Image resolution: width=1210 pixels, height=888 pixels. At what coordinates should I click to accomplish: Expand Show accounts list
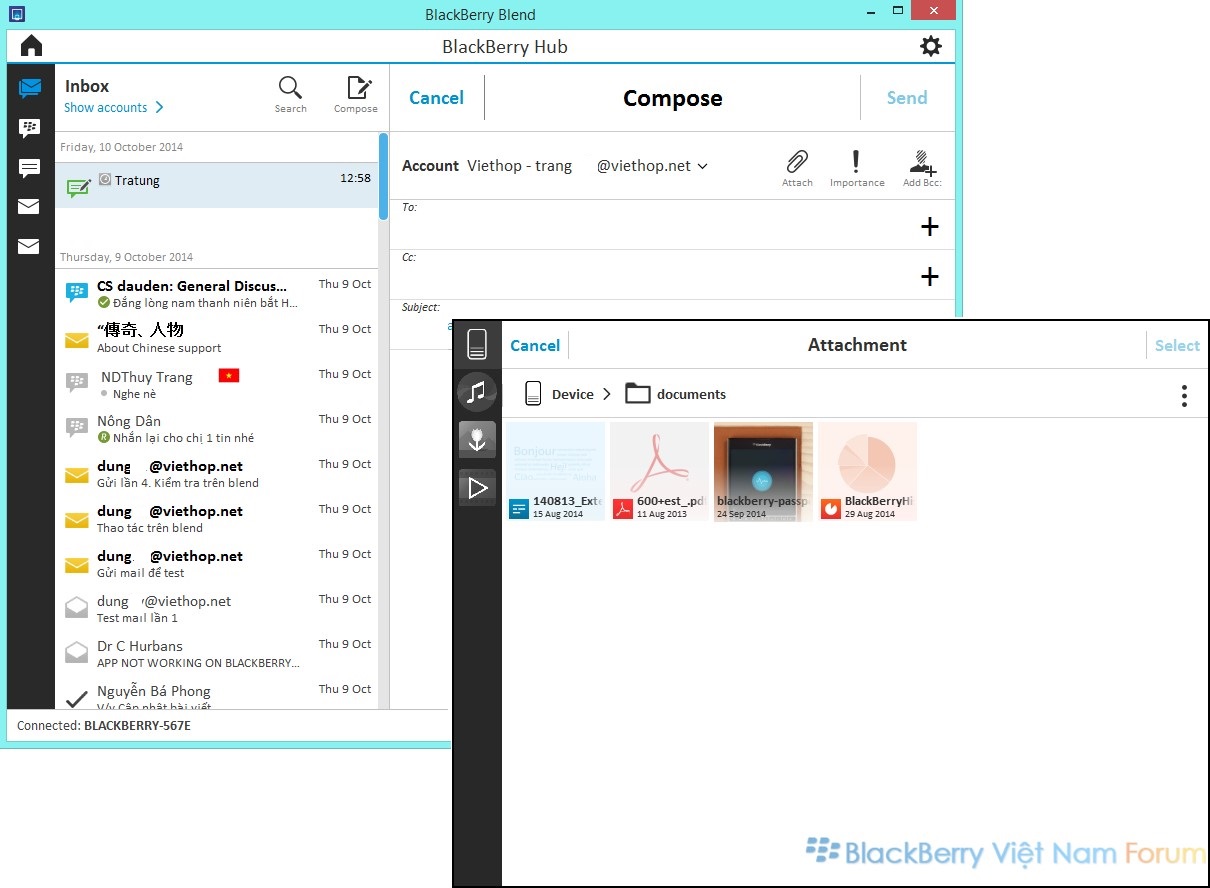[x=113, y=108]
